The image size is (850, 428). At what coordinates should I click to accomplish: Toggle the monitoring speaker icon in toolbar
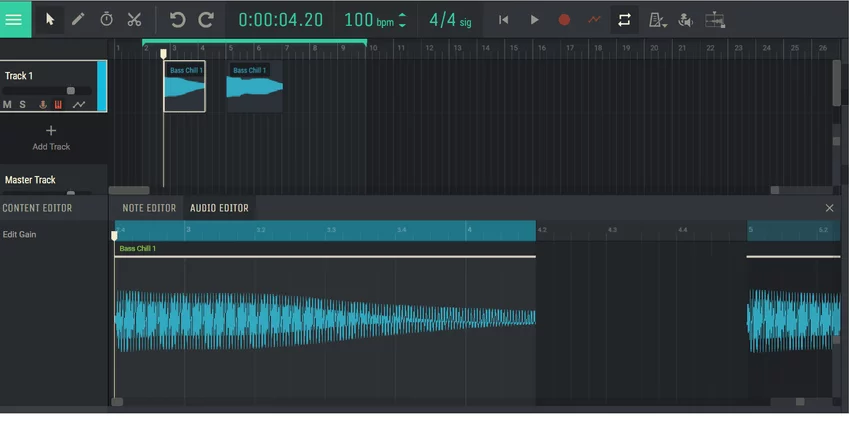686,21
